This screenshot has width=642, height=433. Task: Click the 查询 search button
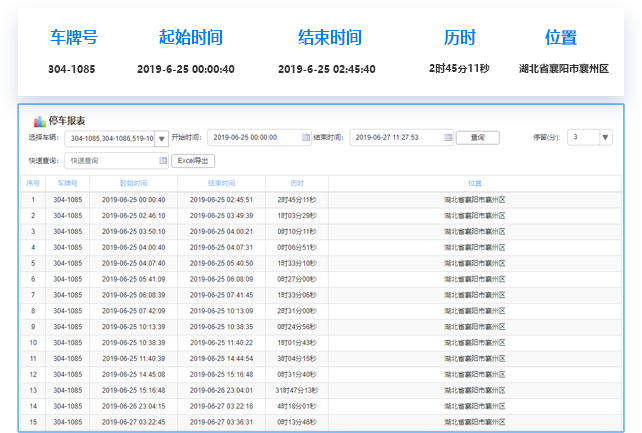click(477, 138)
